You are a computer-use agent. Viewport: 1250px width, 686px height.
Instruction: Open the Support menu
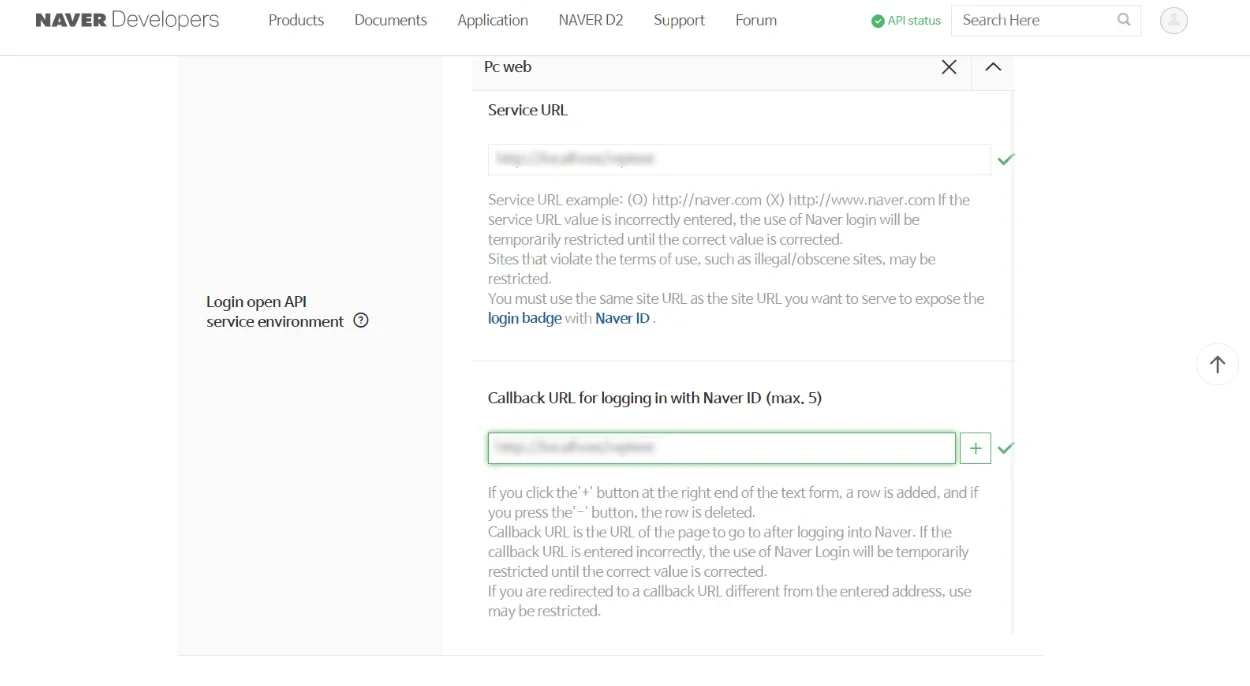(679, 20)
